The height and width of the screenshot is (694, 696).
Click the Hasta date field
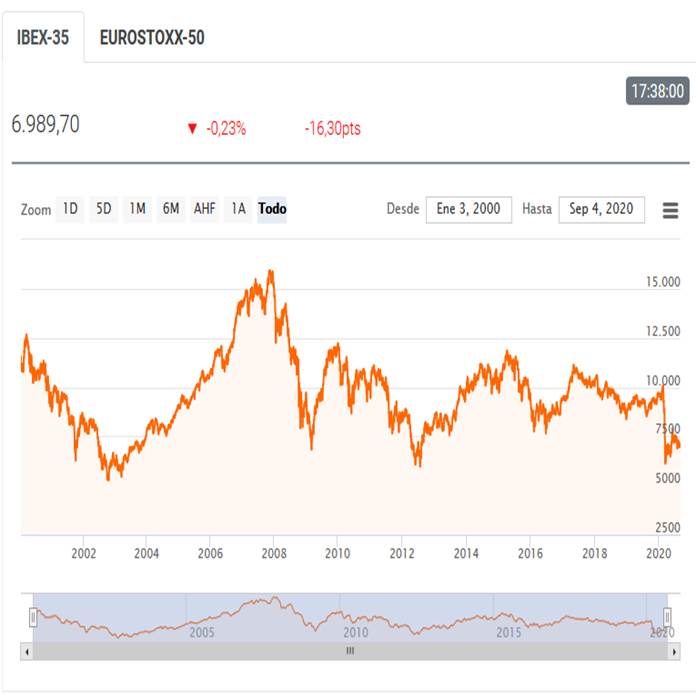601,209
